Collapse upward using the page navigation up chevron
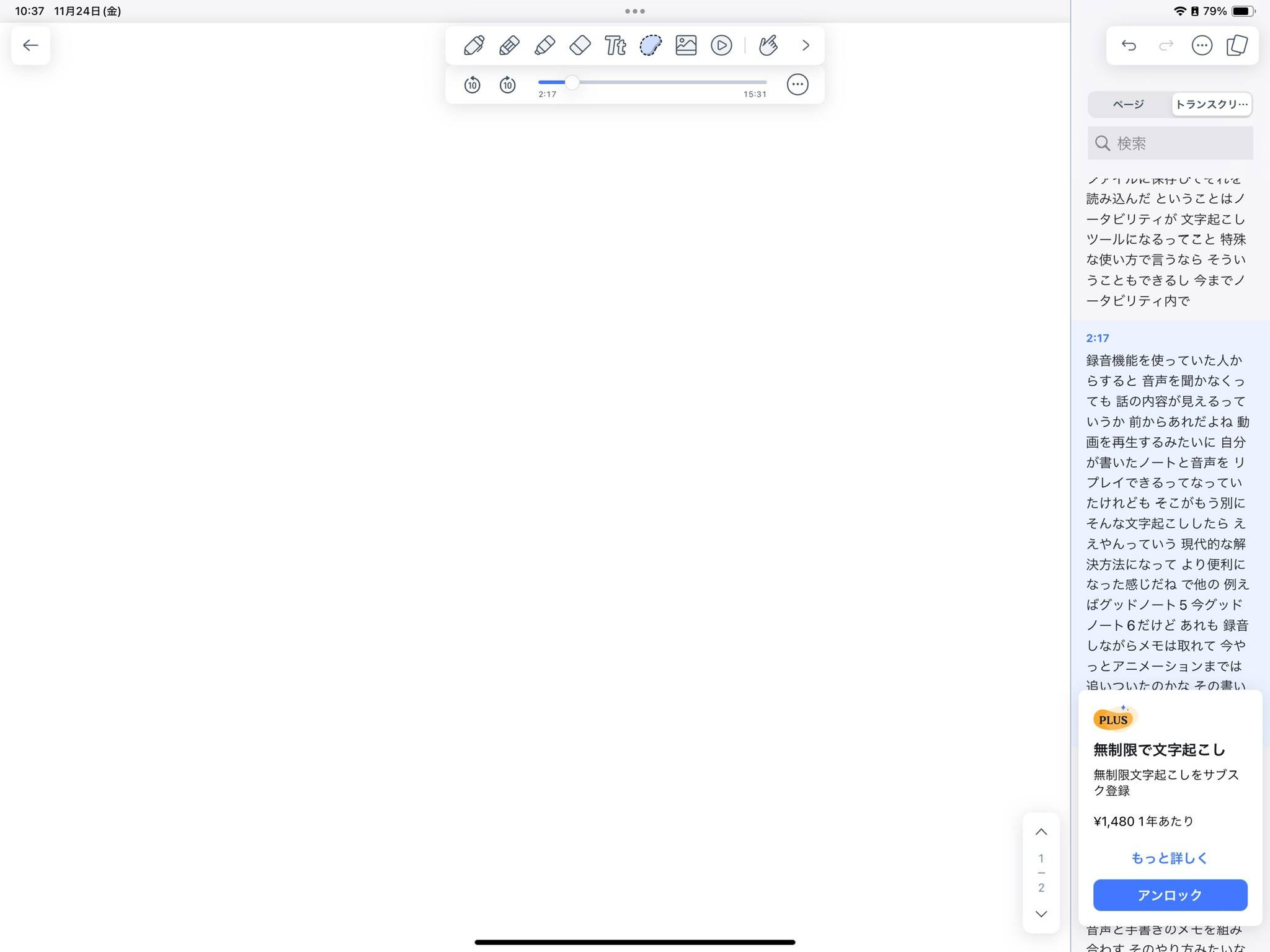 coord(1041,832)
